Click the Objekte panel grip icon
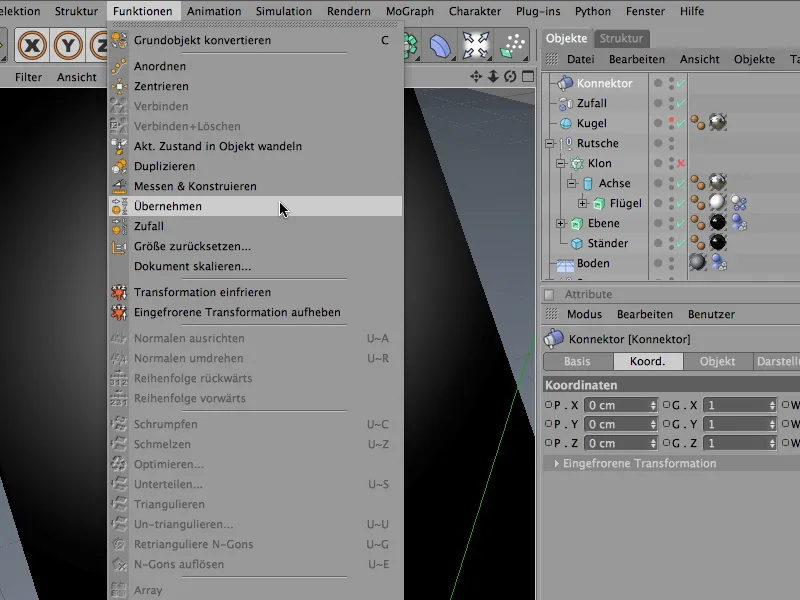Screen dimensions: 800x600 (552, 59)
